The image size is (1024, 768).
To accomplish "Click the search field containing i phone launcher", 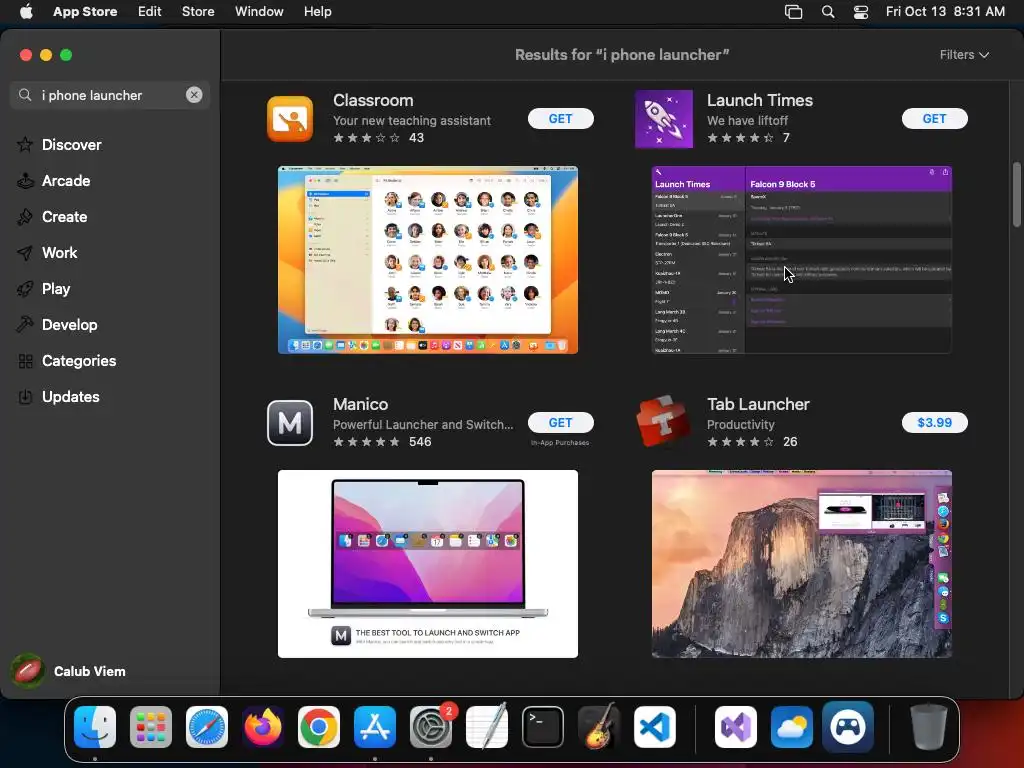I will tap(110, 95).
